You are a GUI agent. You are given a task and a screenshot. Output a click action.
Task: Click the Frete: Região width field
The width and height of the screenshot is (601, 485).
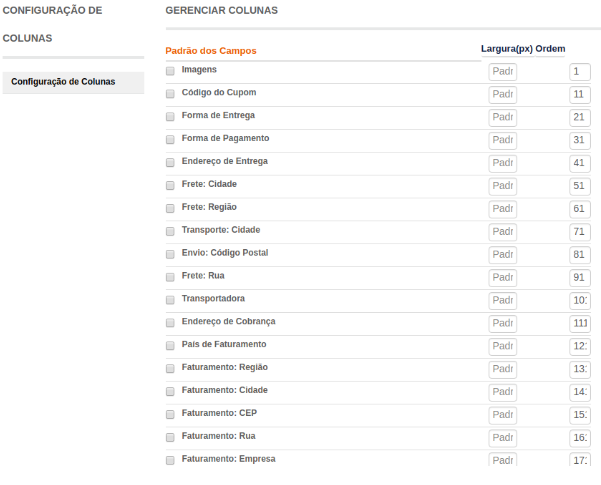point(503,209)
